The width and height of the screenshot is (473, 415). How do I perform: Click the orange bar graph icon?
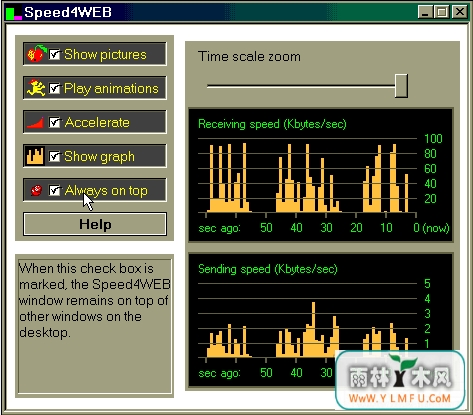point(35,156)
